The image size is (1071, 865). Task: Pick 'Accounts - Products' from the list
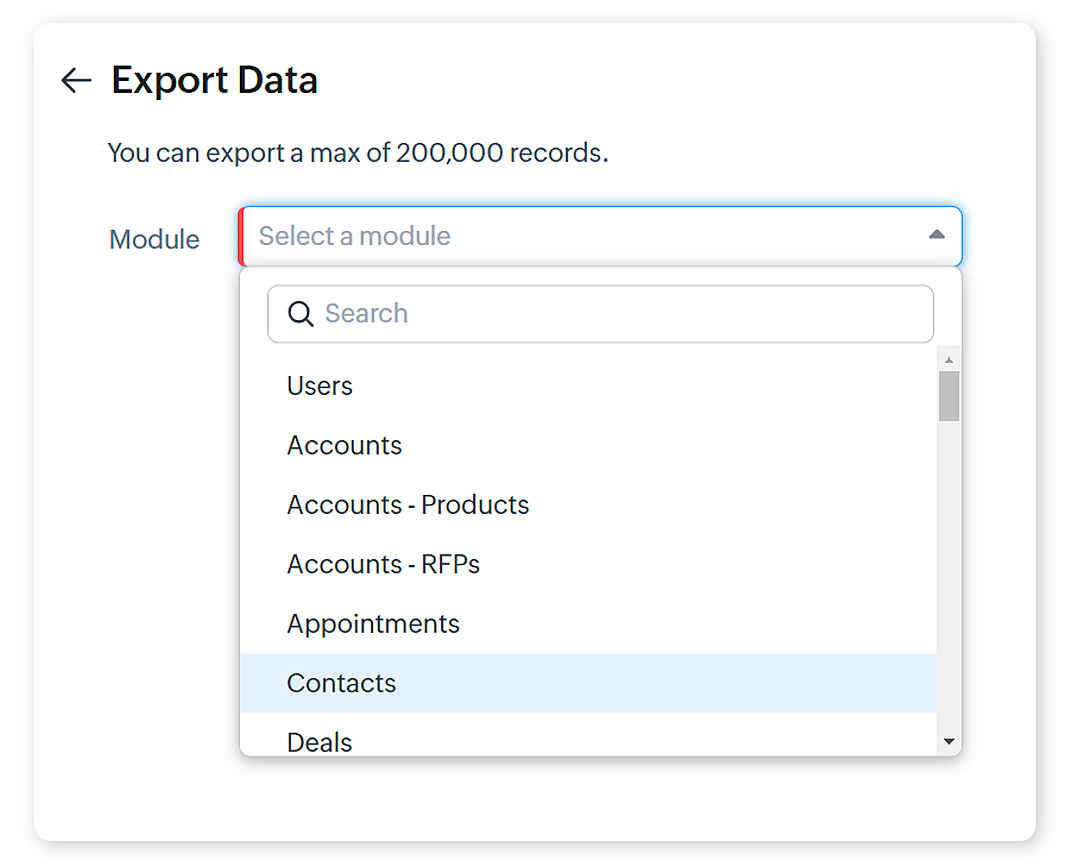tap(408, 505)
